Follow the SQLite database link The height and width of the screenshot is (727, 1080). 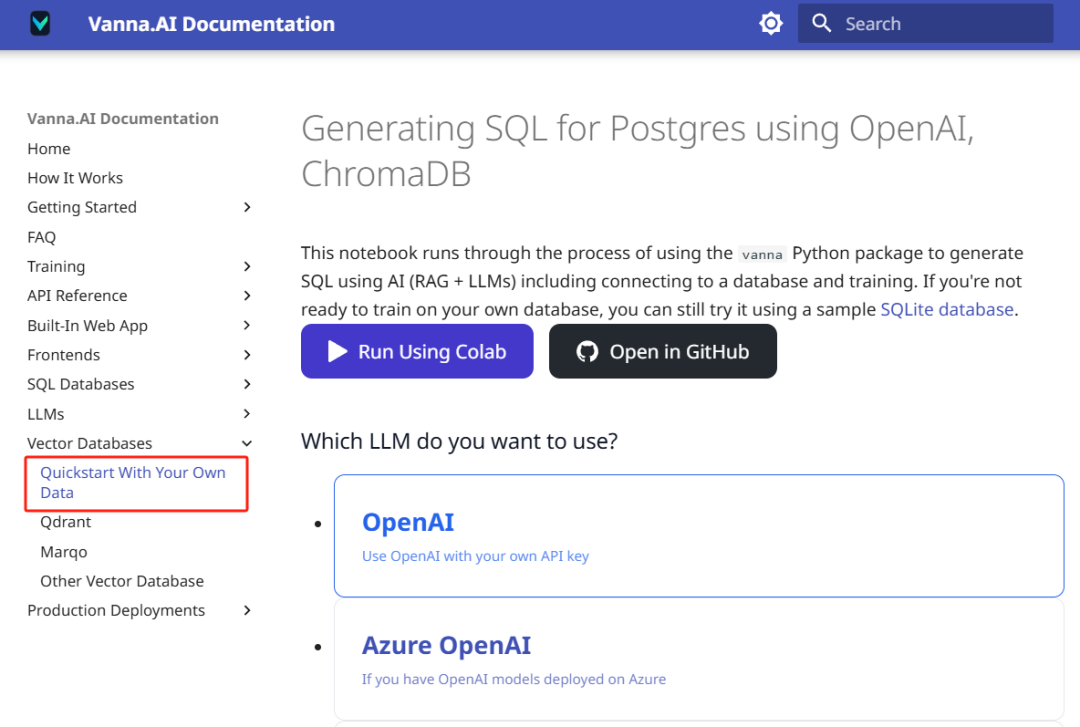947,309
